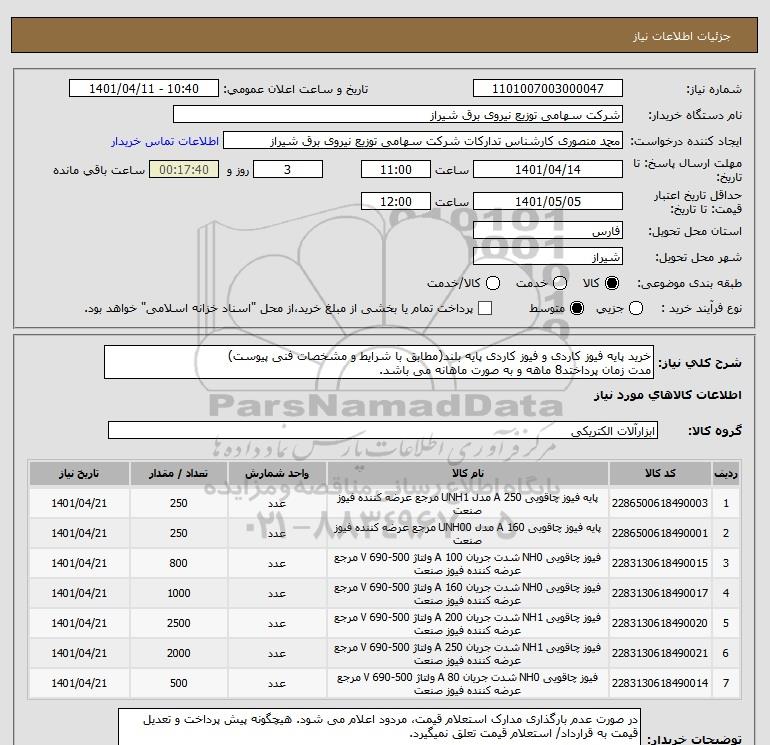Click the تاریخ نیاز column header
This screenshot has height=745, width=770.
click(79, 473)
